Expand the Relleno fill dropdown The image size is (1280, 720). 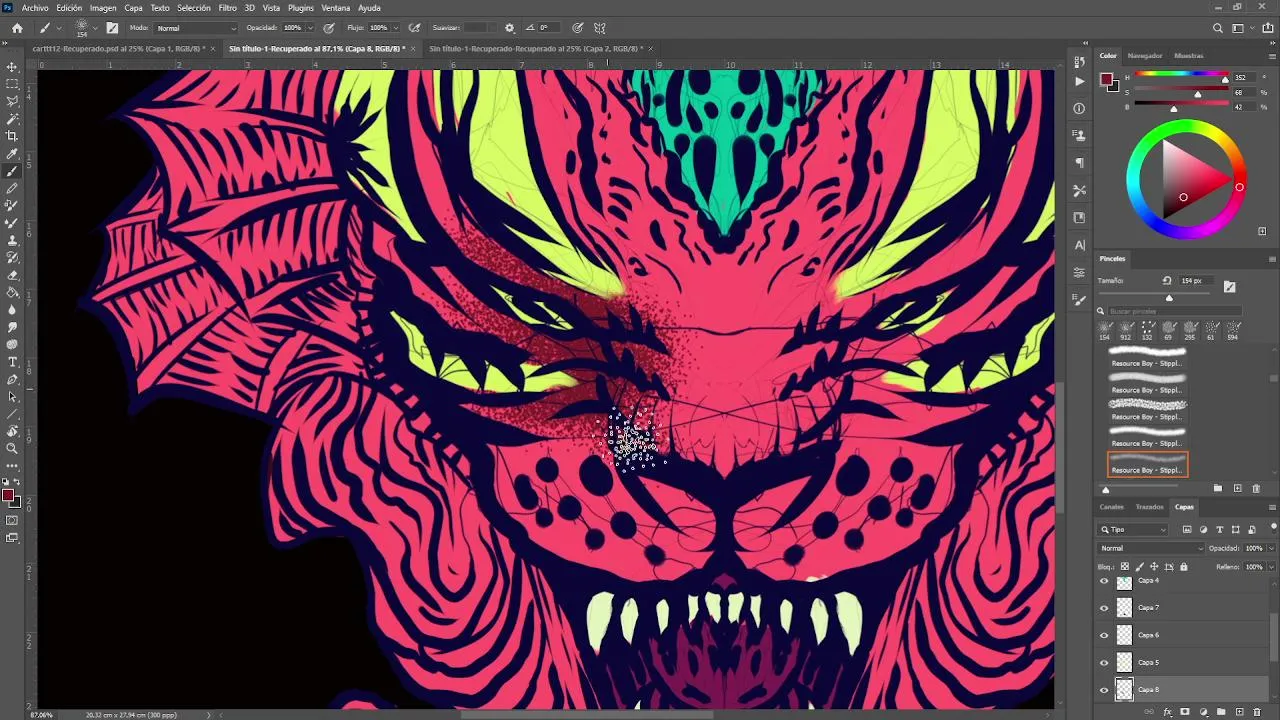tap(1271, 567)
